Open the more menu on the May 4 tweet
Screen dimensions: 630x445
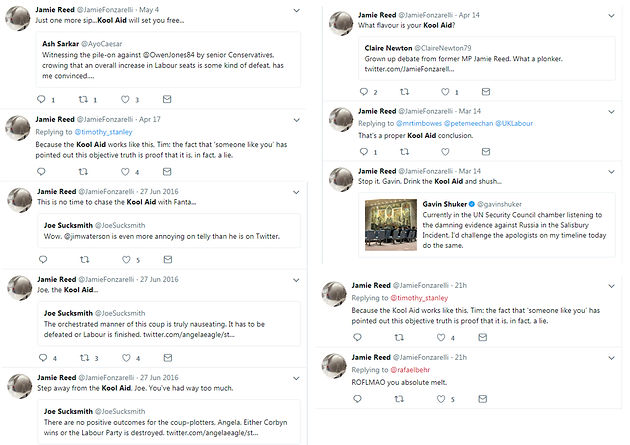(297, 10)
